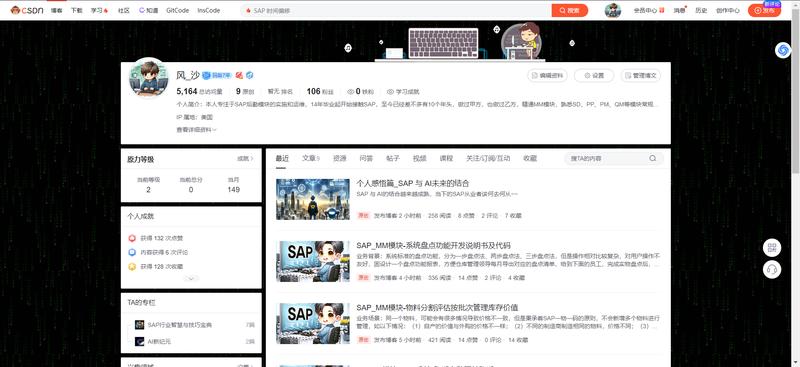The height and width of the screenshot is (367, 800).
Task: Click the top search input field
Action: click(x=396, y=10)
